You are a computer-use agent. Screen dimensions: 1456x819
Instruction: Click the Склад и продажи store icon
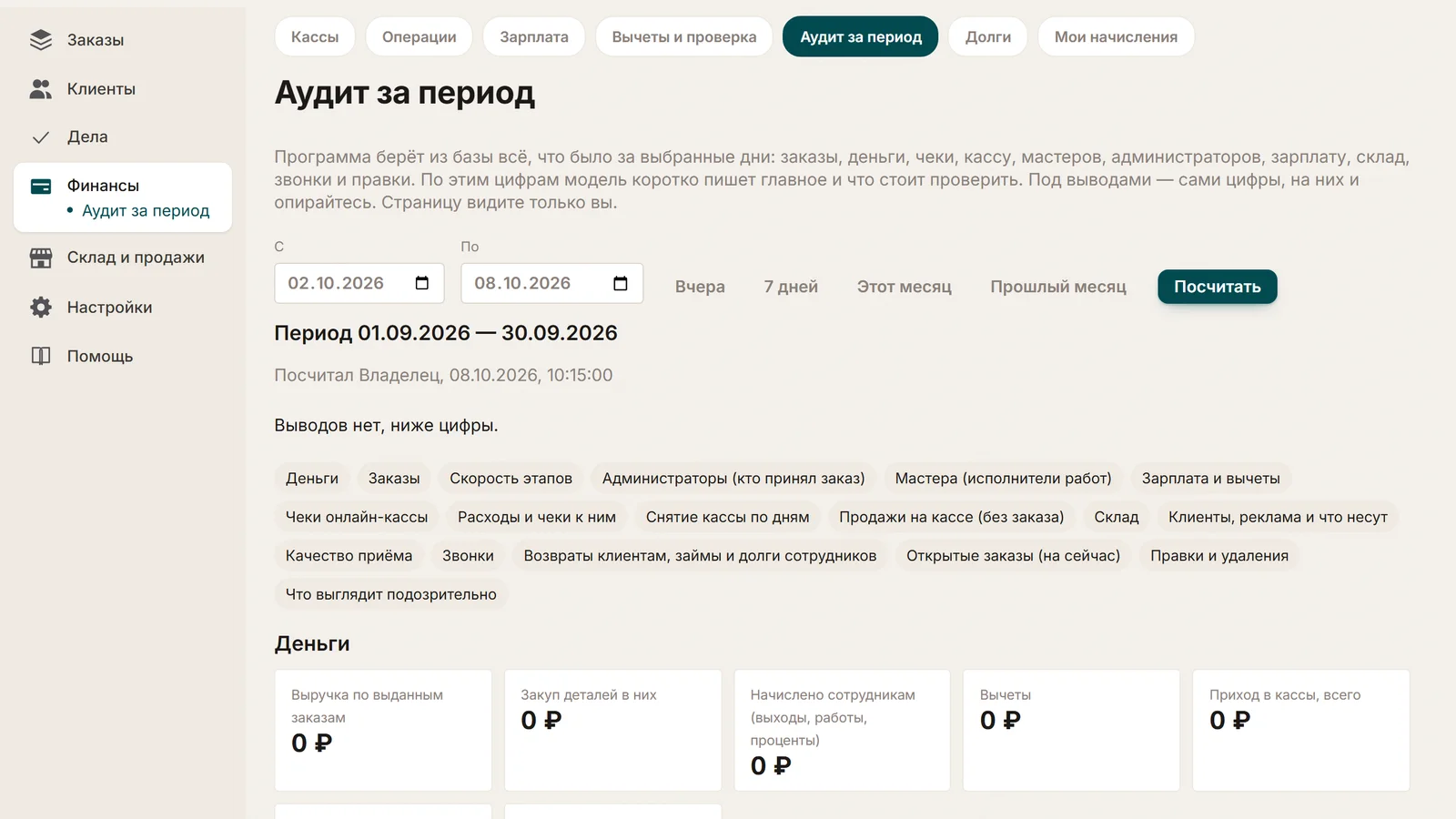coord(41,258)
